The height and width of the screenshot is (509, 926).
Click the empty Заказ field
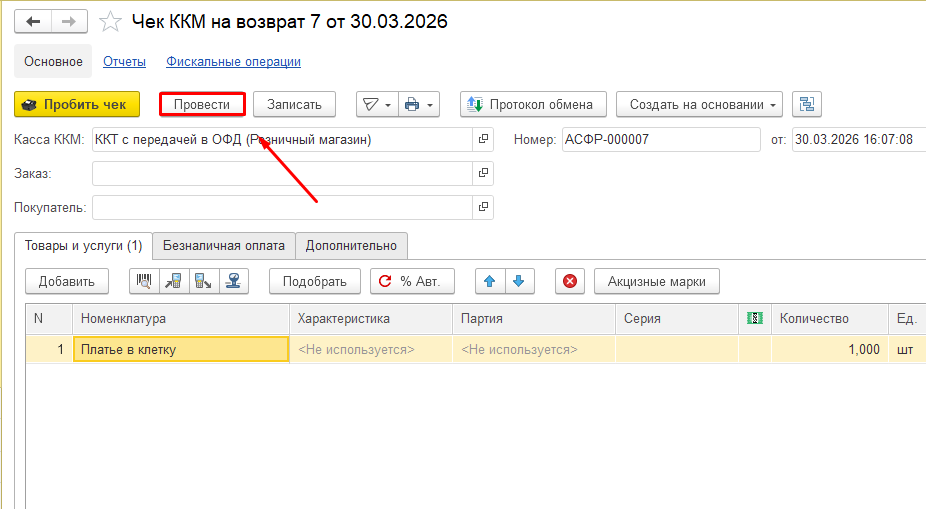tap(282, 174)
